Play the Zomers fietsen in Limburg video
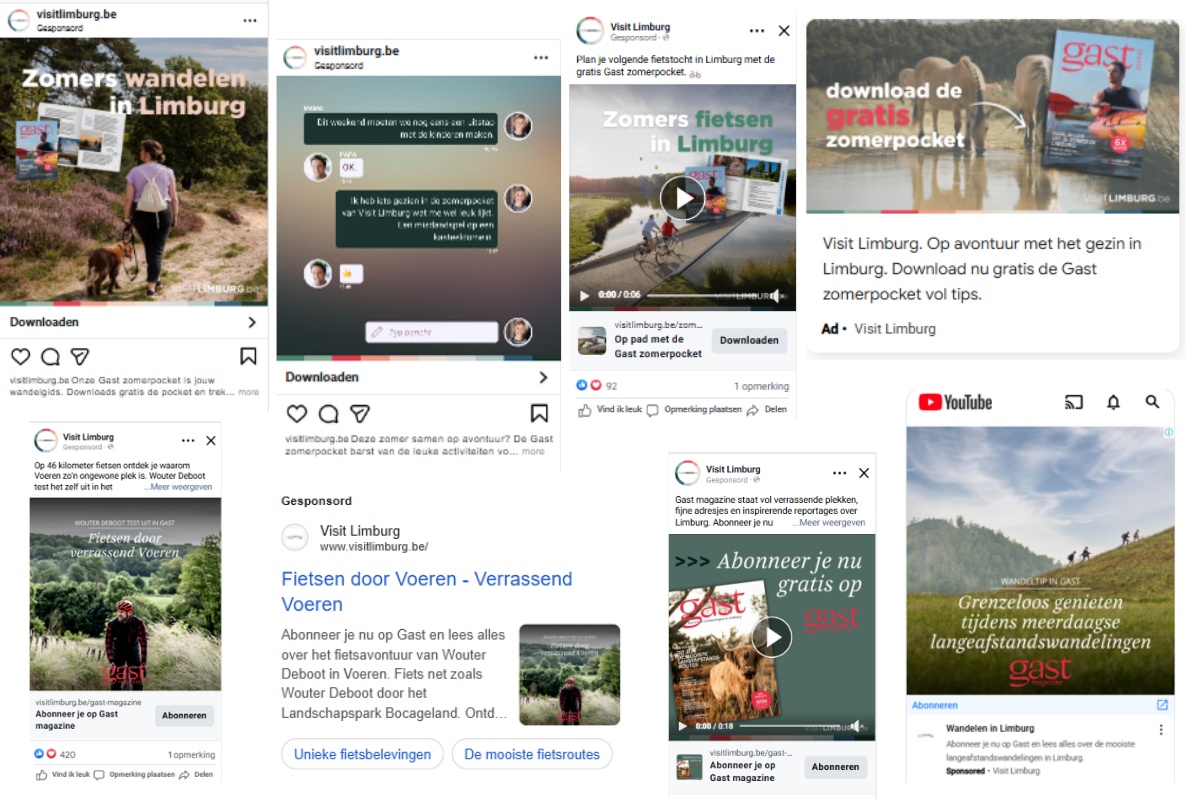Image resolution: width=1200 pixels, height=800 pixels. point(682,197)
